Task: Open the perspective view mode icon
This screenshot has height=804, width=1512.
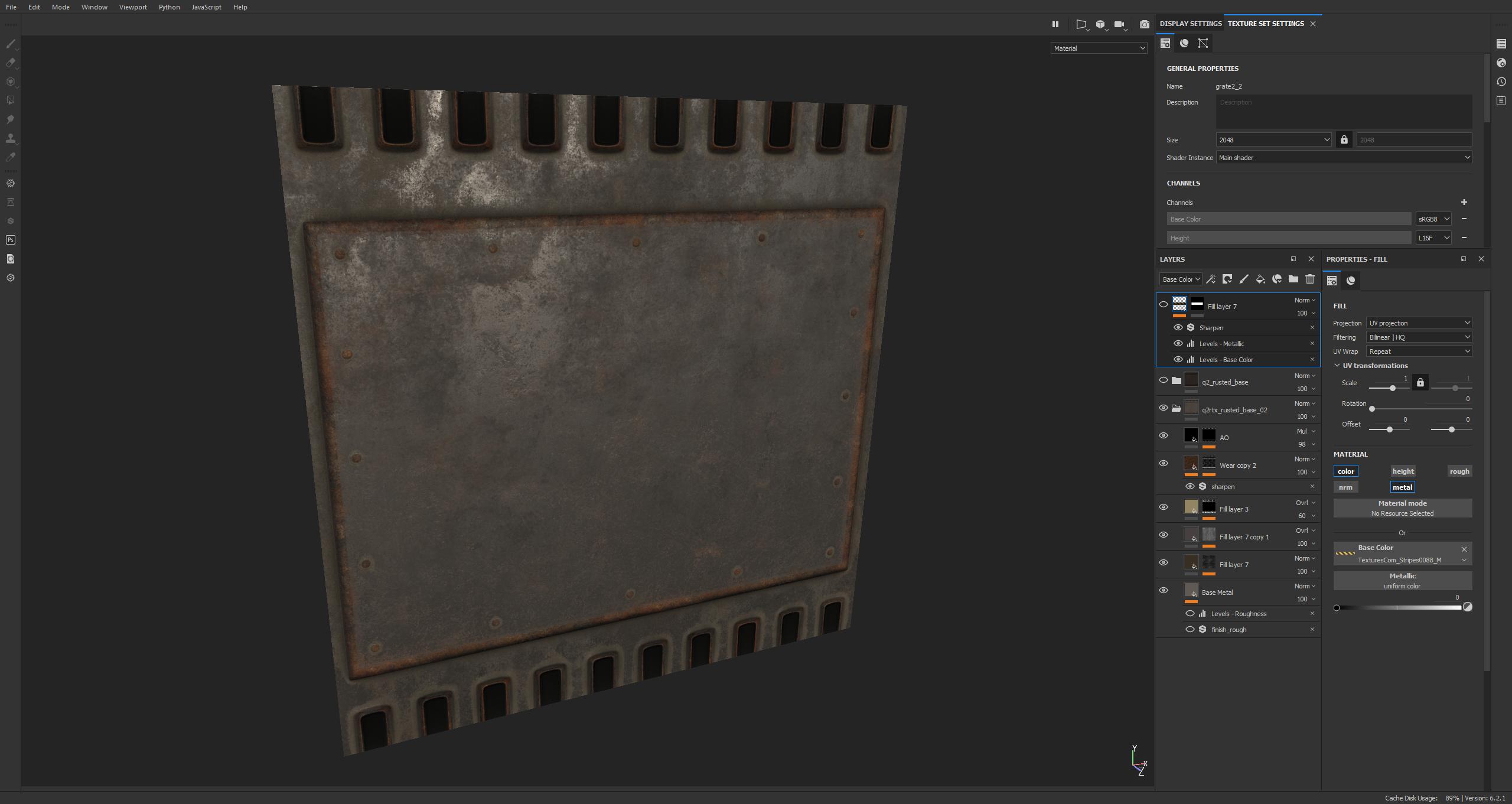Action: 1081,24
